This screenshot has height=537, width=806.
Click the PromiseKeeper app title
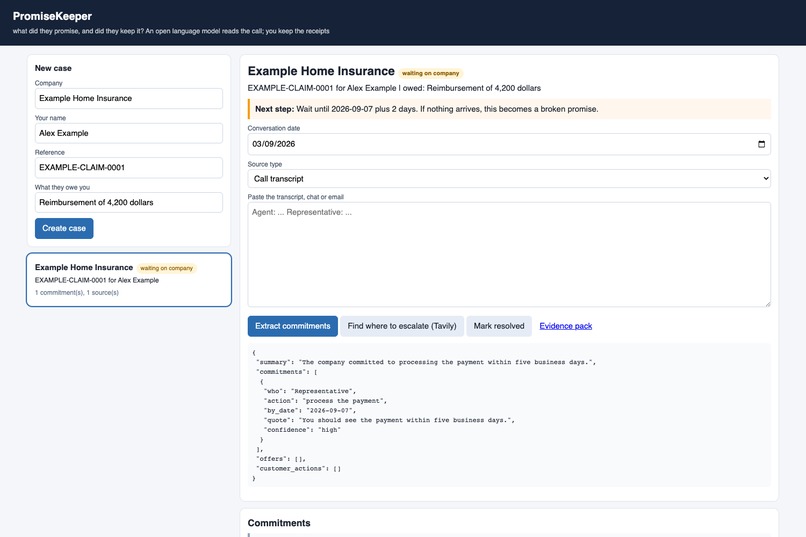[x=52, y=16]
